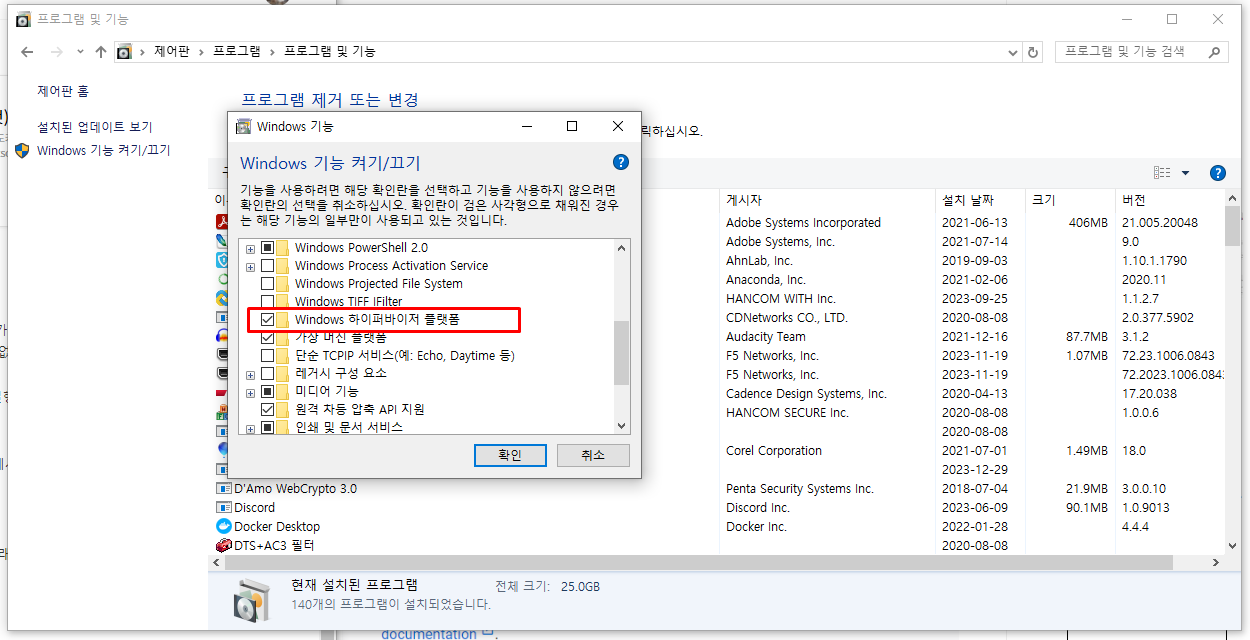Confirm with the 확인 button
The image size is (1250, 640).
coord(510,455)
